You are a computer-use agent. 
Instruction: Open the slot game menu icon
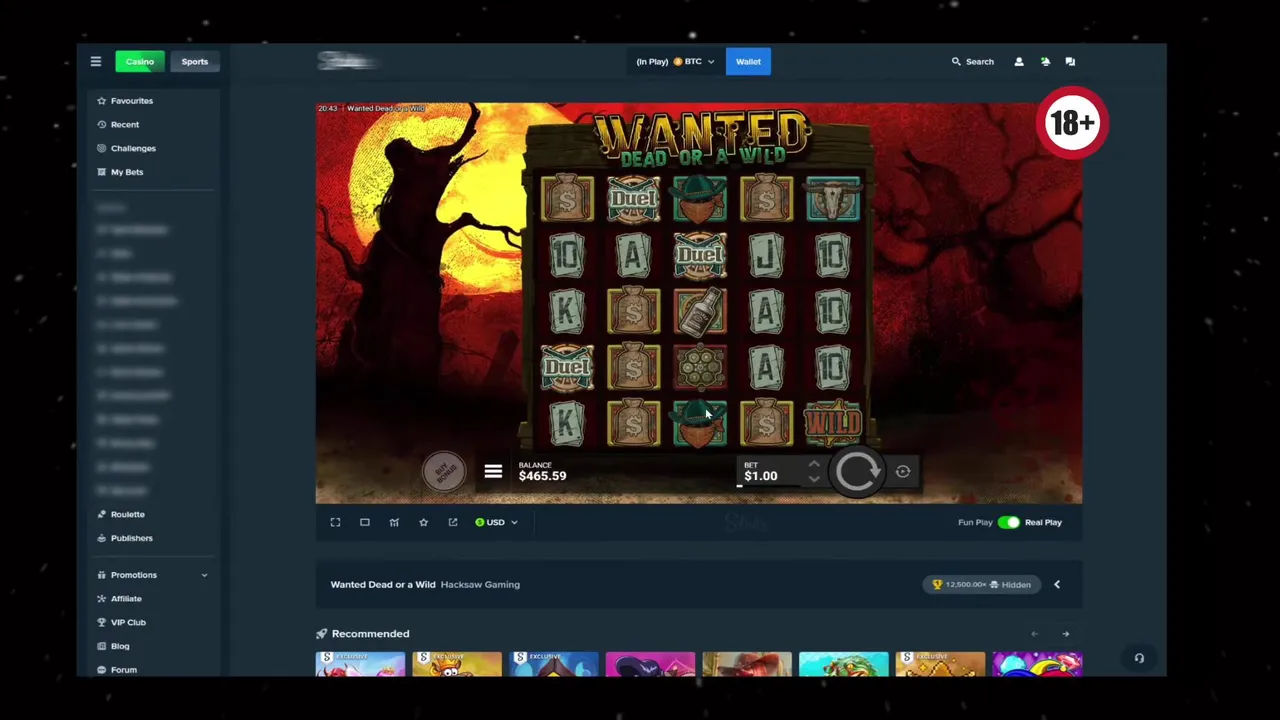click(493, 471)
